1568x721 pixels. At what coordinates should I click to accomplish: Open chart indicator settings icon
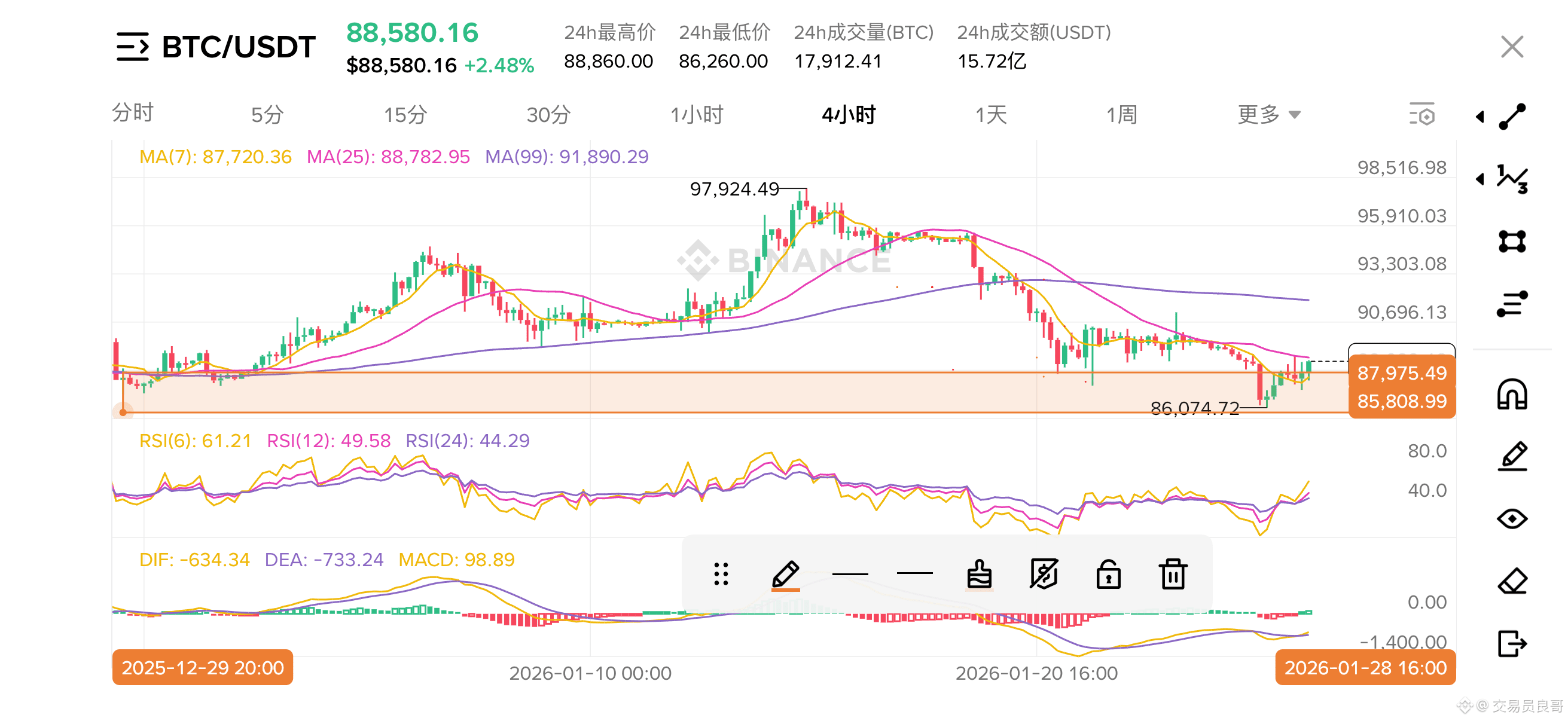(x=1422, y=114)
